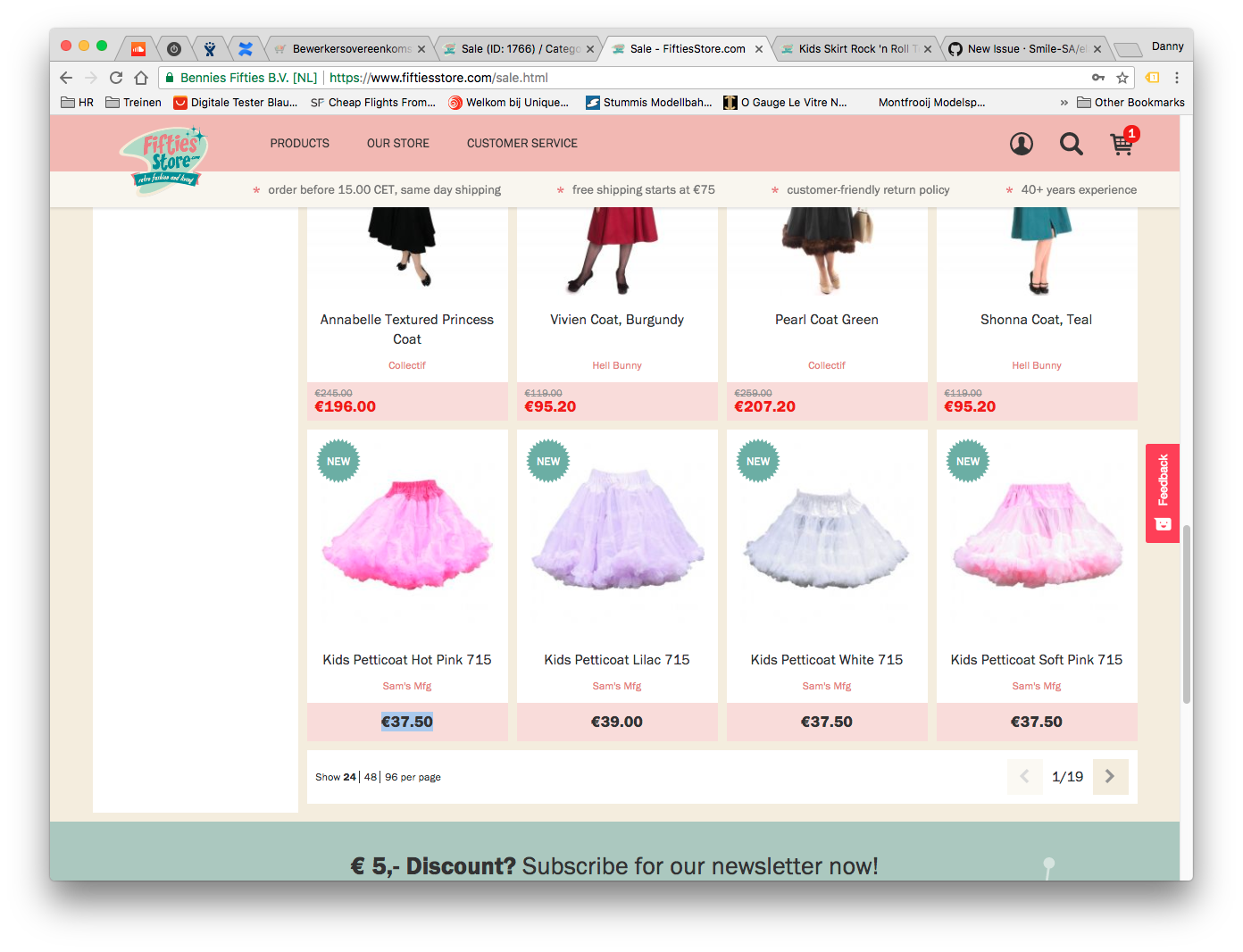This screenshot has width=1243, height=952.
Task: Click the yellow extension icon in toolbar
Action: [1153, 78]
